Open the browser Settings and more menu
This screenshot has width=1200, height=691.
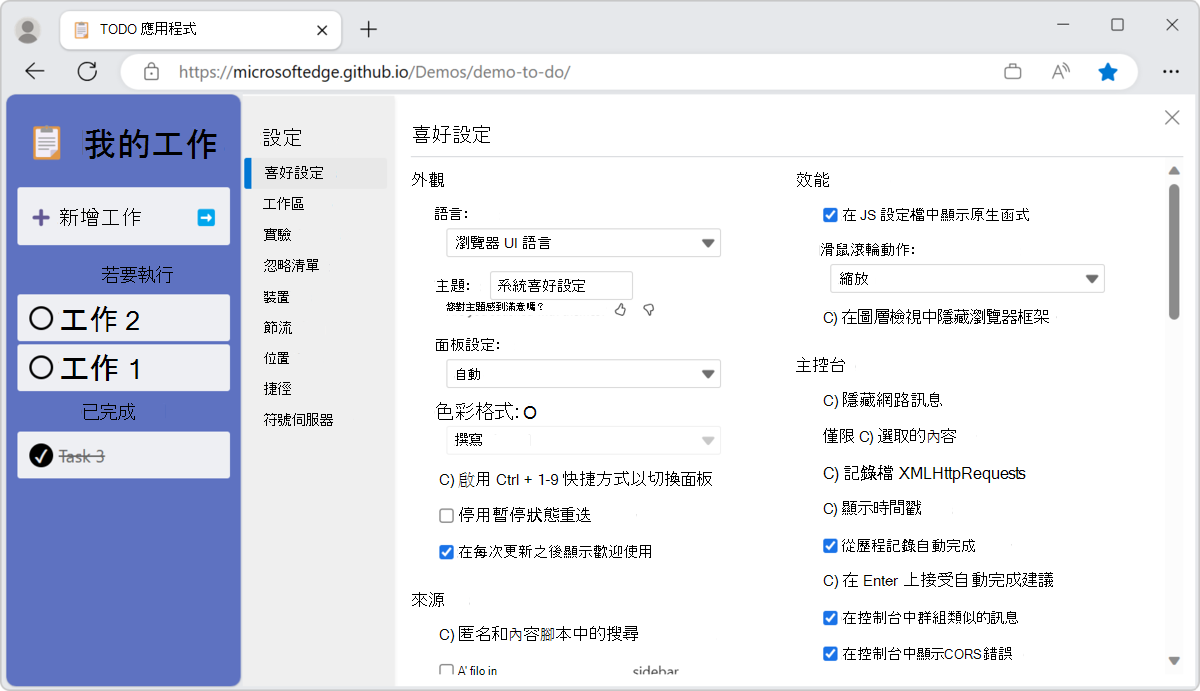coord(1170,72)
